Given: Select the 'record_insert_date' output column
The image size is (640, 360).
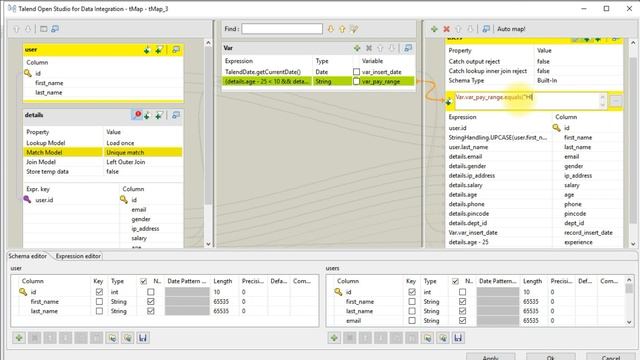Looking at the screenshot, I should coord(588,233).
